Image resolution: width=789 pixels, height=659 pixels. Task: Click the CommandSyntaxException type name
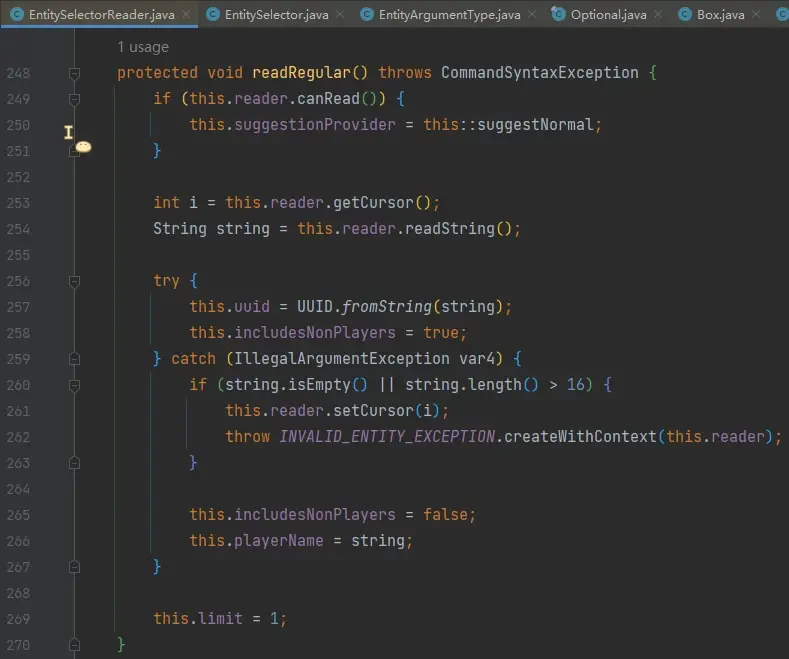540,73
